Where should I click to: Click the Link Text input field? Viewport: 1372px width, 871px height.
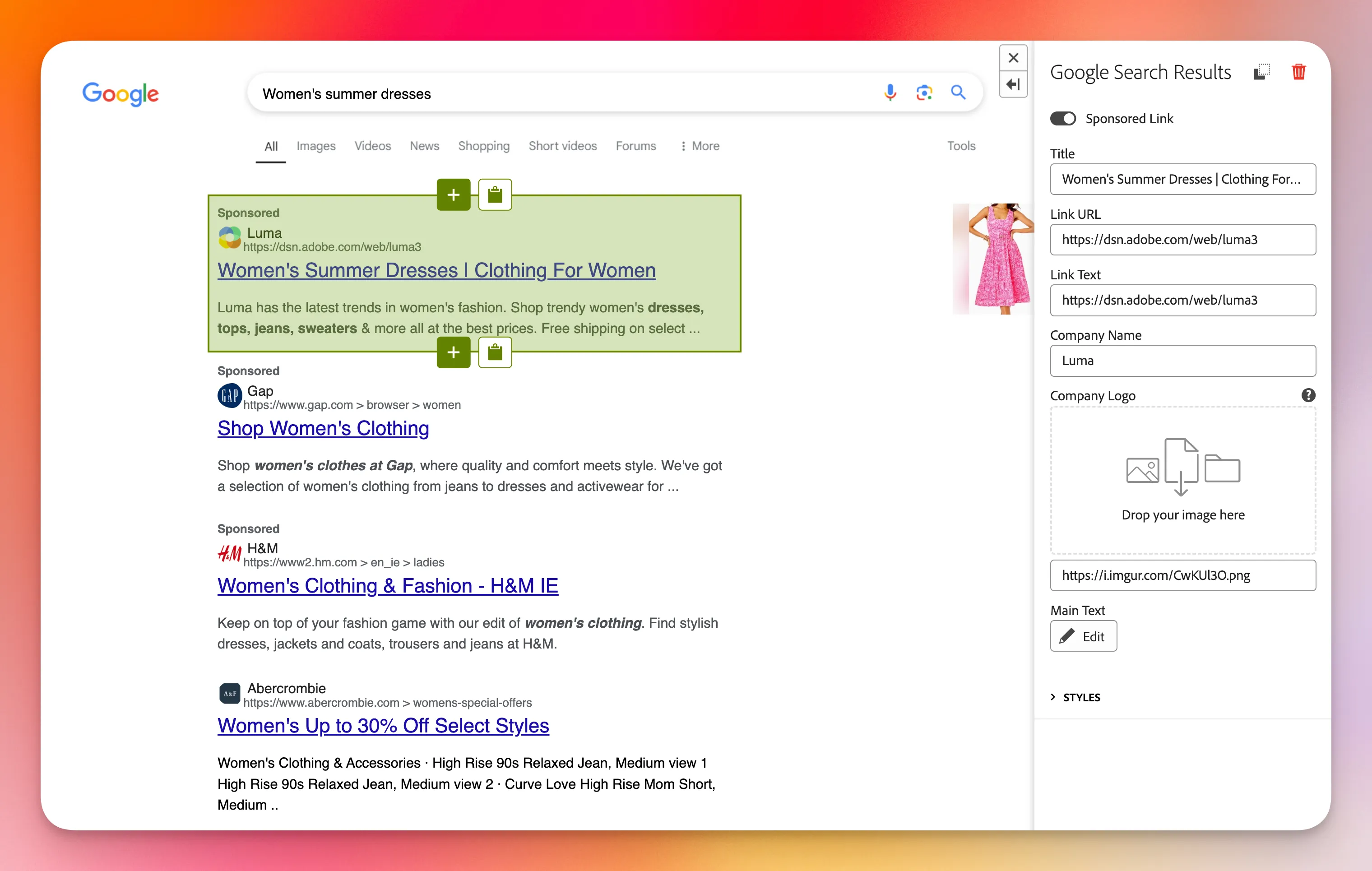[x=1183, y=300]
